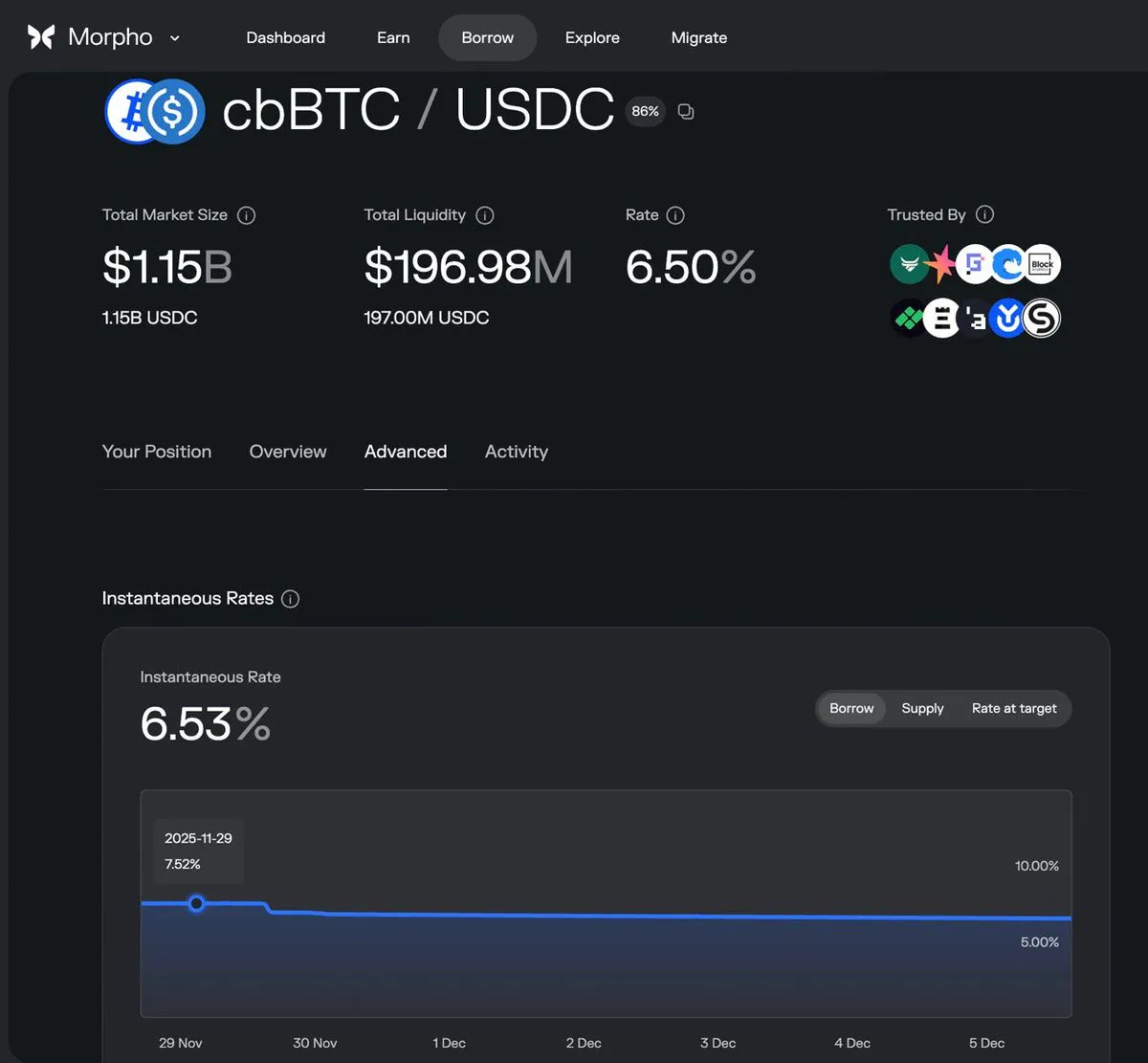The width and height of the screenshot is (1148, 1063).
Task: Click the Total Liquidity info icon
Action: pos(485,215)
